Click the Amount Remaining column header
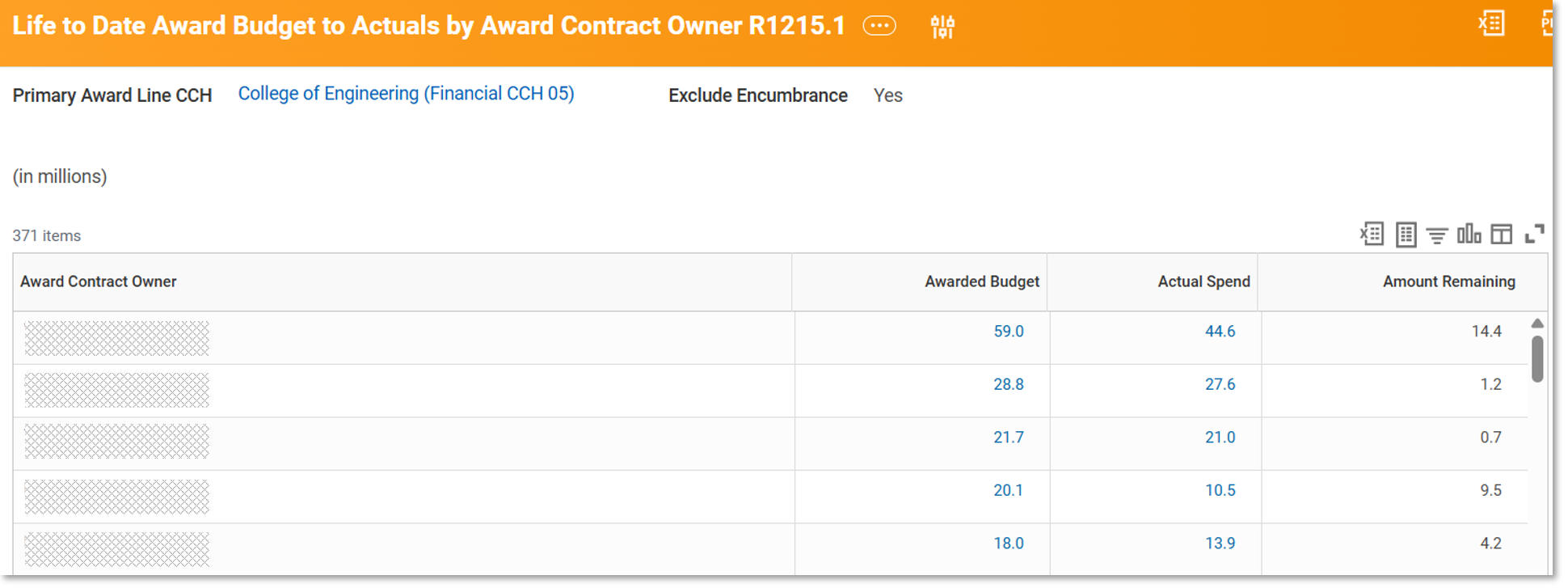This screenshot has height=588, width=1568. (x=1448, y=281)
